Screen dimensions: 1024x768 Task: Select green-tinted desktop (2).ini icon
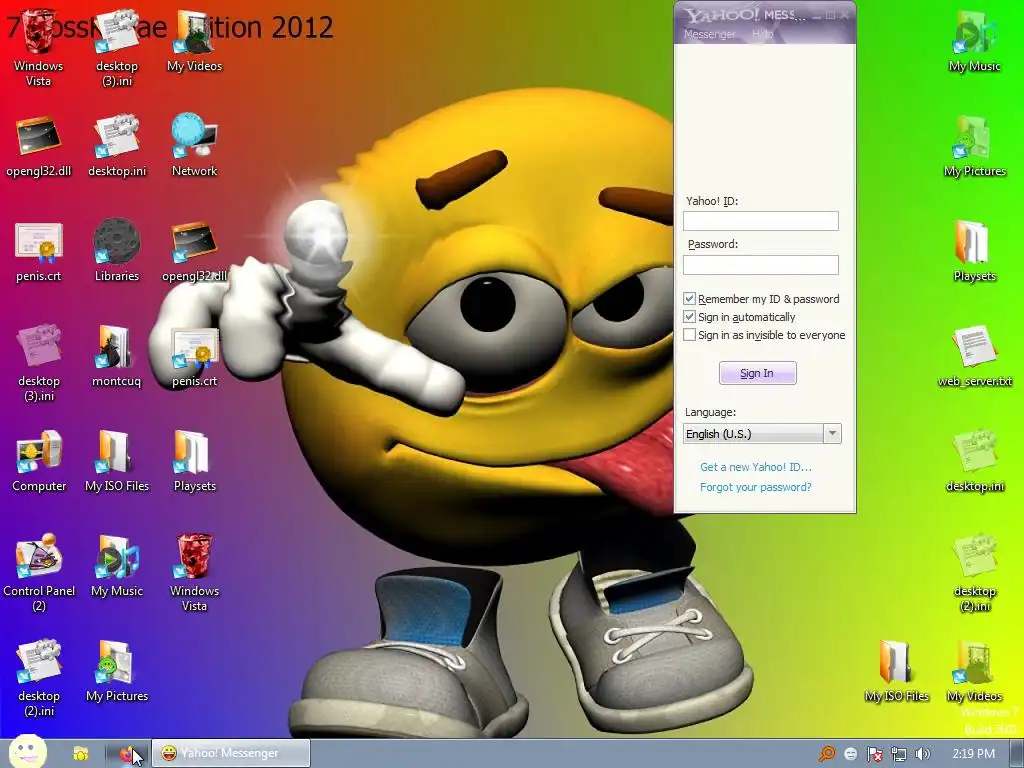click(974, 573)
